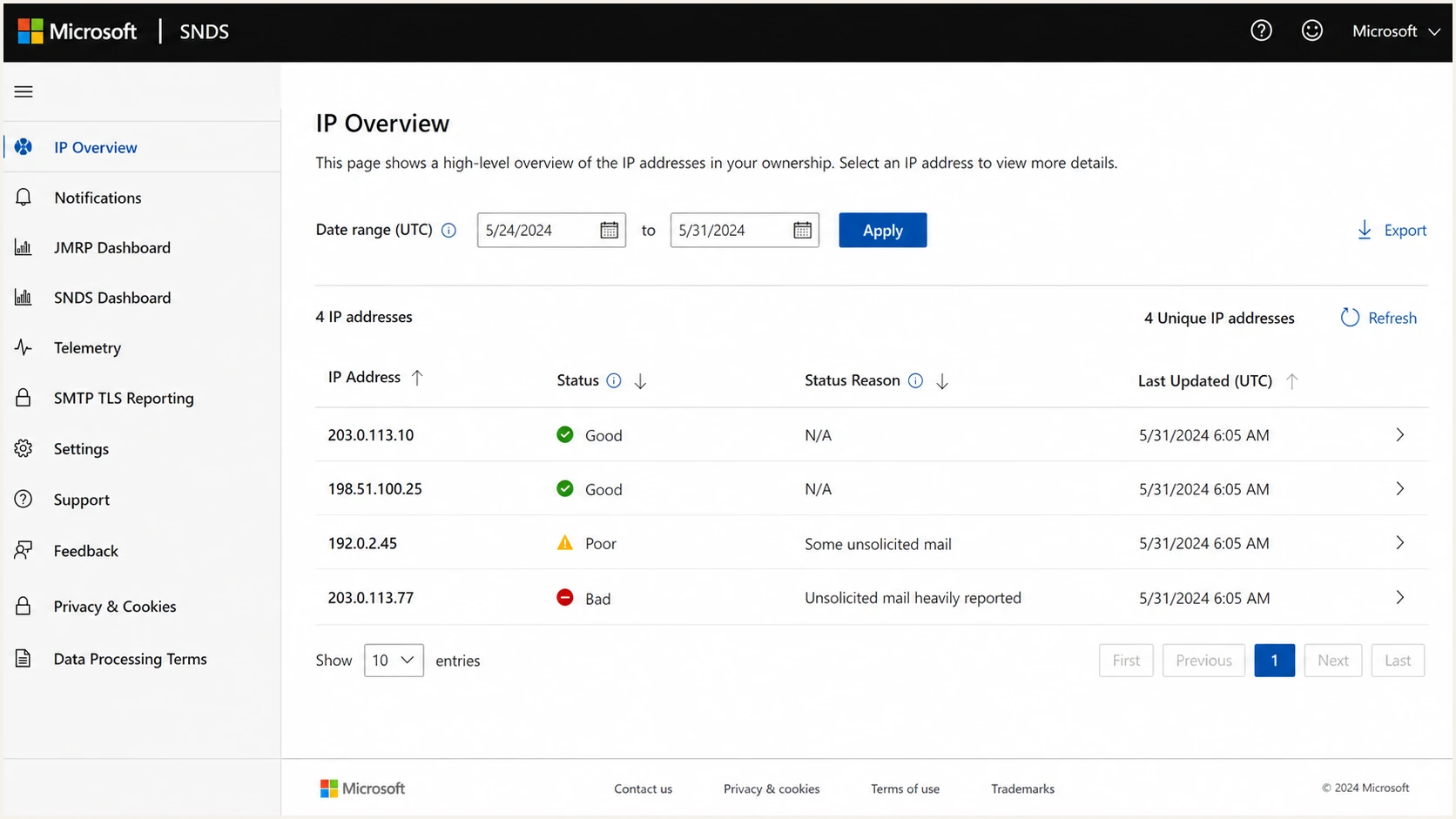Image resolution: width=1456 pixels, height=819 pixels.
Task: Select IP address 203.0.113.77
Action: pyautogui.click(x=371, y=598)
